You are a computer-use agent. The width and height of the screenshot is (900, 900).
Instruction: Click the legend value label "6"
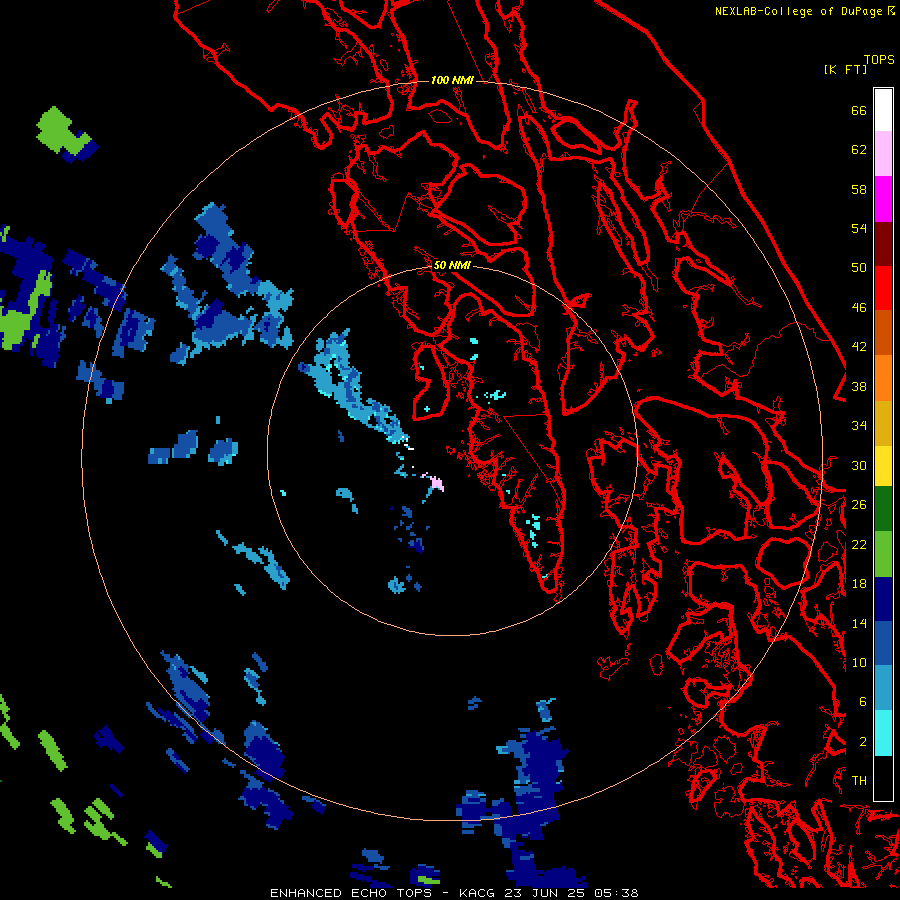coord(863,702)
